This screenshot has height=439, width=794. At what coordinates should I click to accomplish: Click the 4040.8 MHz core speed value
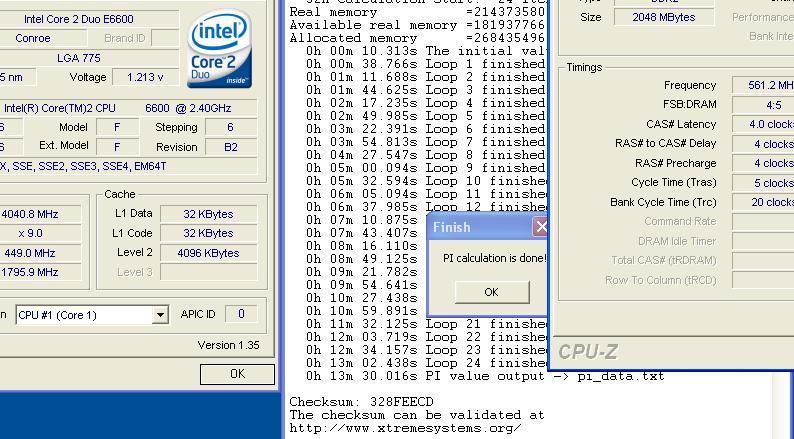40,214
